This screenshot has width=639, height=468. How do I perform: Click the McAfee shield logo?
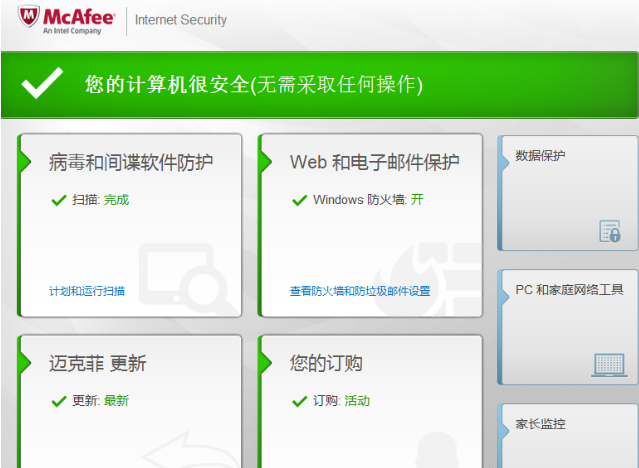pos(29,19)
